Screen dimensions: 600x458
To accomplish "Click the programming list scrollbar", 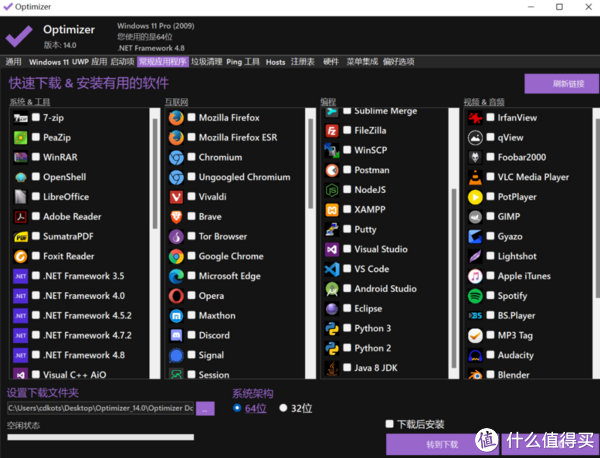I will (454, 278).
